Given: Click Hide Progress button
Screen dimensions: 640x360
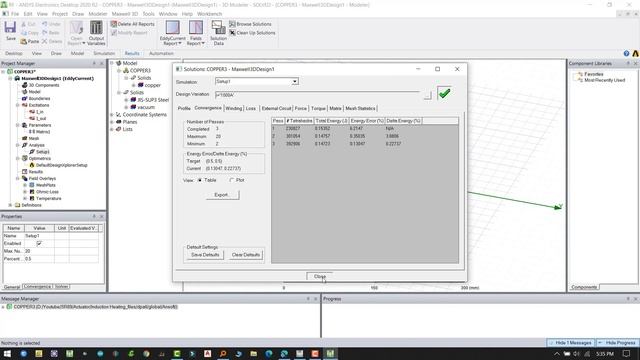Looking at the screenshot, I should pos(617,343).
